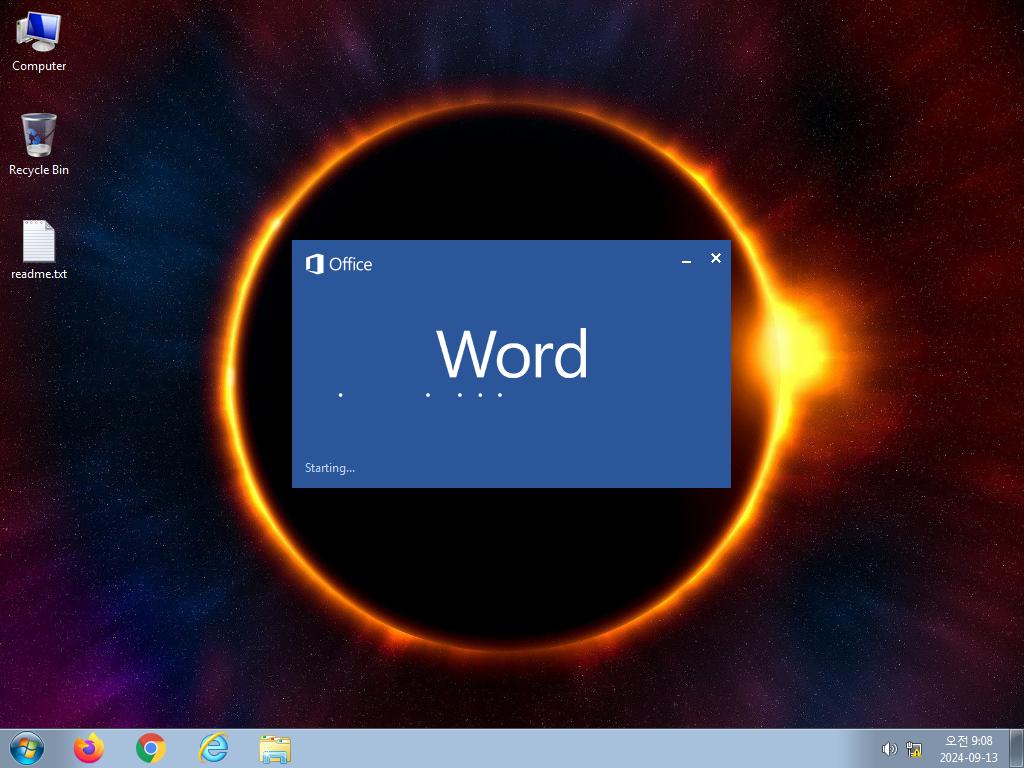Click the volume speaker tray icon
Image resolution: width=1024 pixels, height=768 pixels.
coord(889,749)
